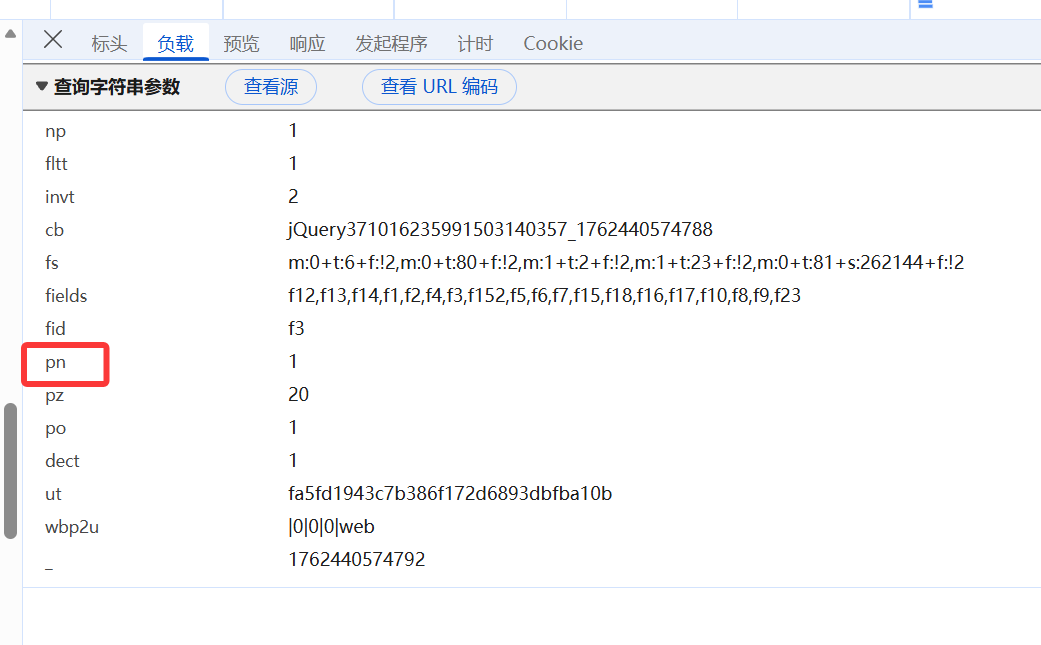Collapse the 查询字符串参数 section

pos(41,86)
